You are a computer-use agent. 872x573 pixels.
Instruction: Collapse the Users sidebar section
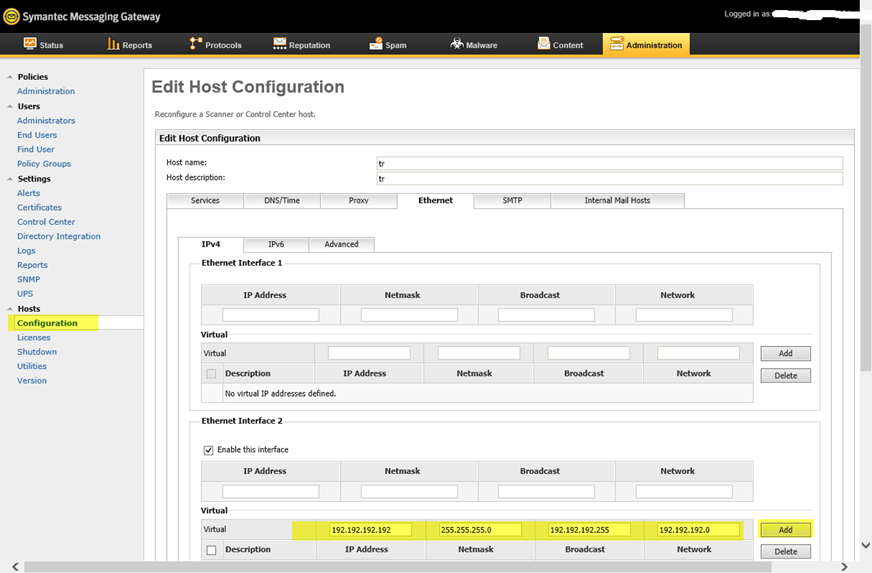pos(10,106)
